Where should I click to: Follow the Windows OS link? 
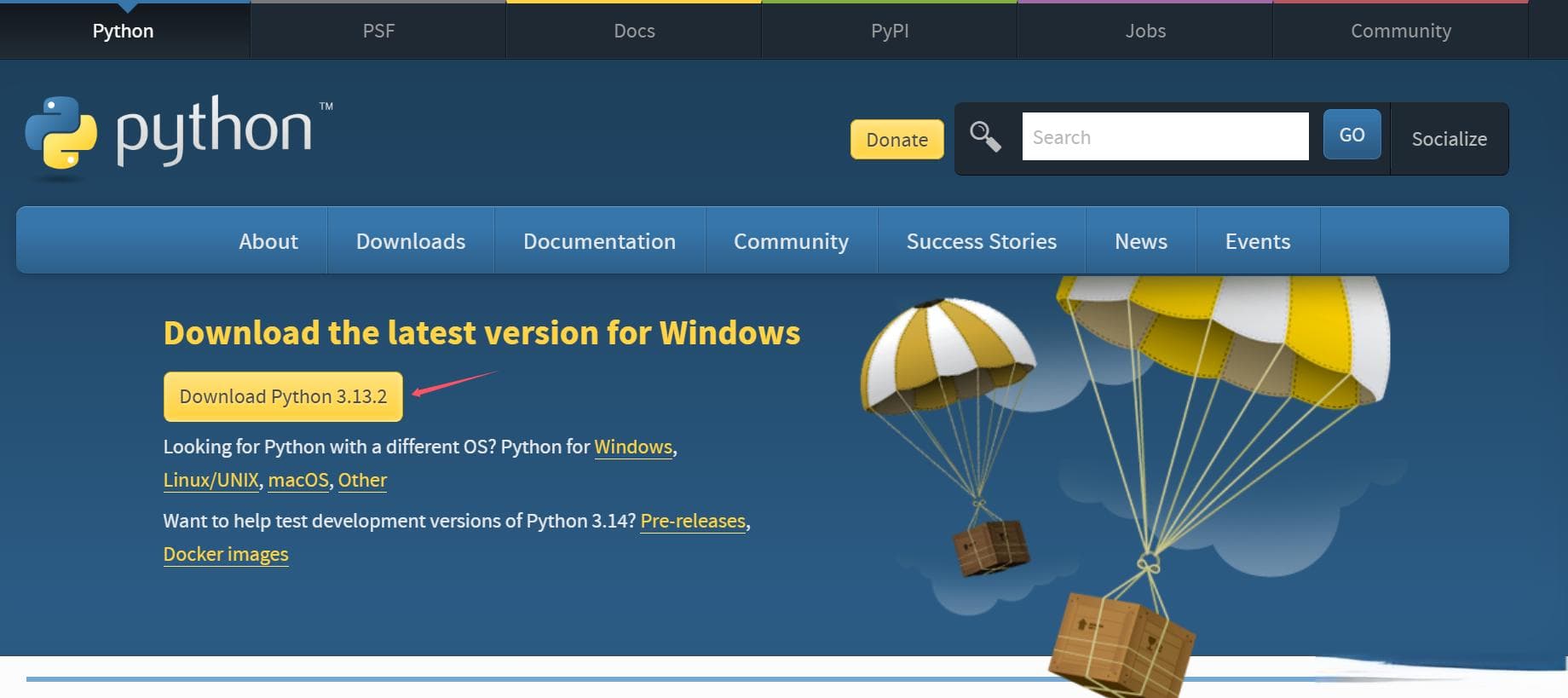[633, 447]
